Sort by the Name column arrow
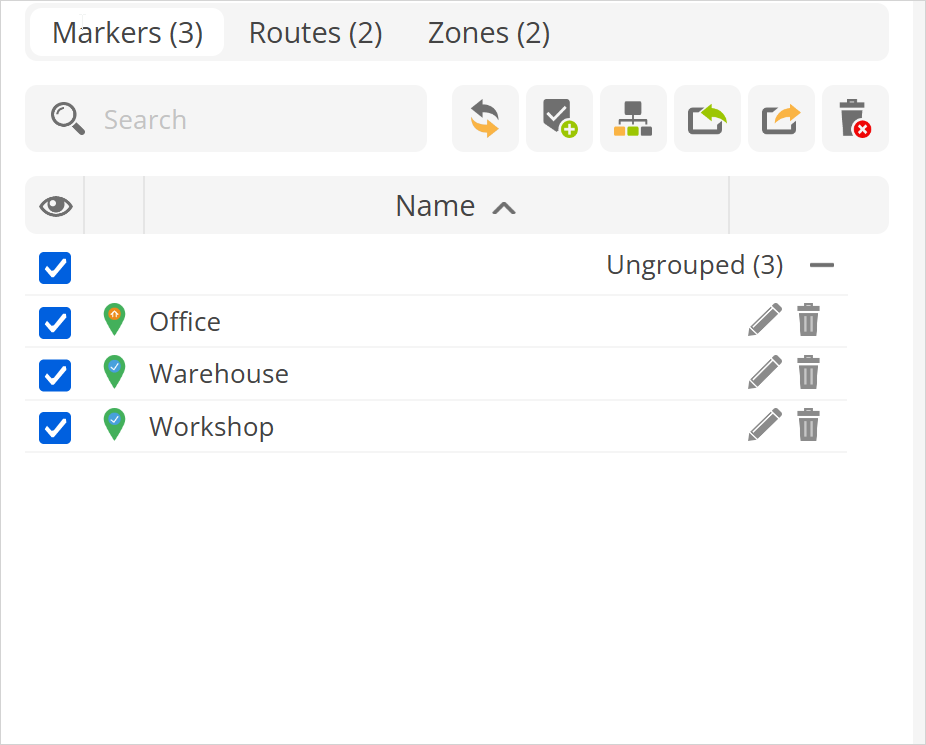Image resolution: width=926 pixels, height=745 pixels. point(504,207)
